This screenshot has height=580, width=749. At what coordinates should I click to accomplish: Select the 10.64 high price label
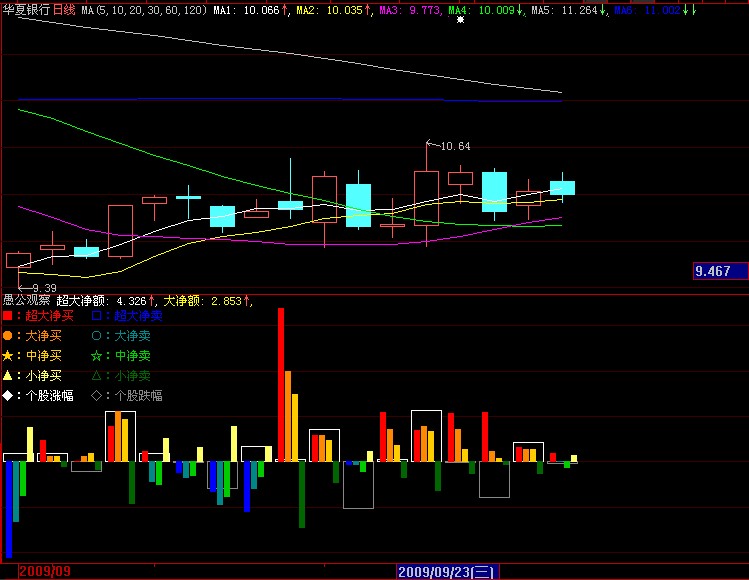tap(454, 146)
